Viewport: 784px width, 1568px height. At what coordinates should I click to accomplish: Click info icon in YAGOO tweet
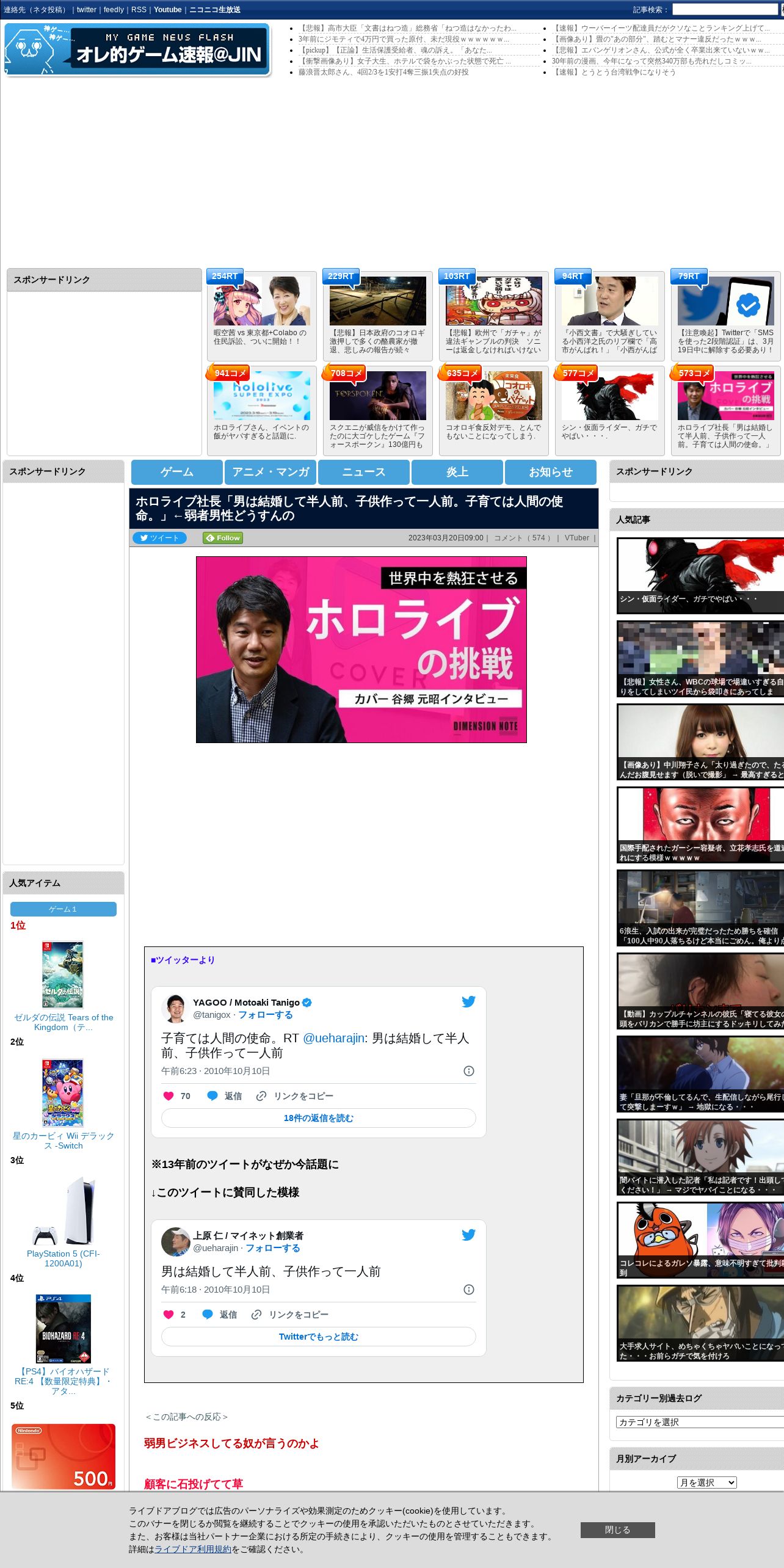pos(469,1071)
